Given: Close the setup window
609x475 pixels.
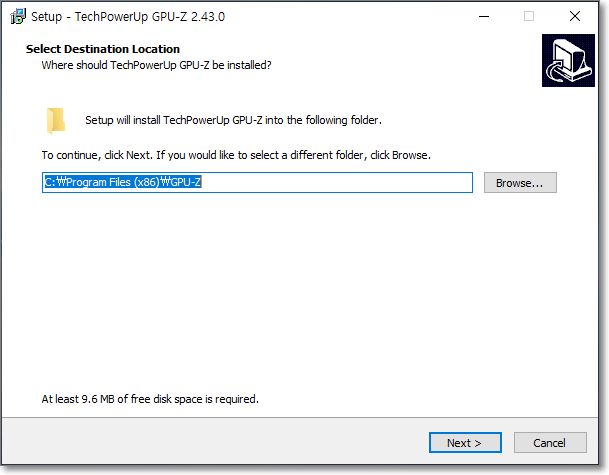Looking at the screenshot, I should [575, 16].
